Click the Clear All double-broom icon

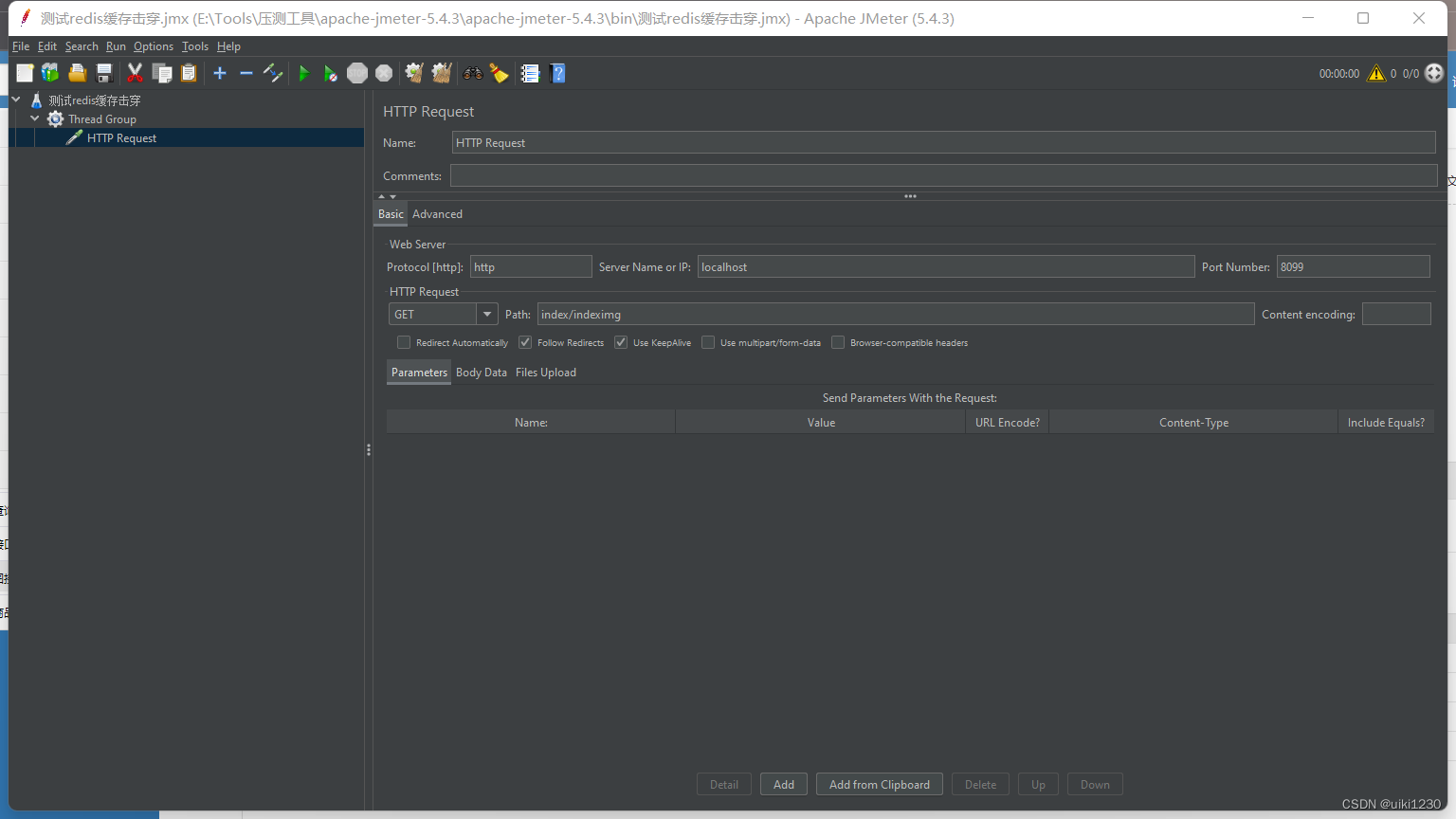click(x=442, y=73)
